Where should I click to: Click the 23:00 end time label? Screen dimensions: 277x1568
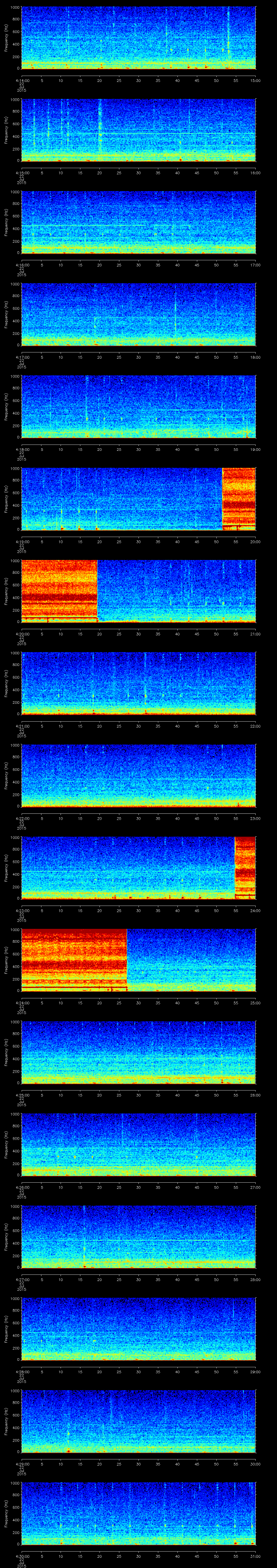(256, 819)
